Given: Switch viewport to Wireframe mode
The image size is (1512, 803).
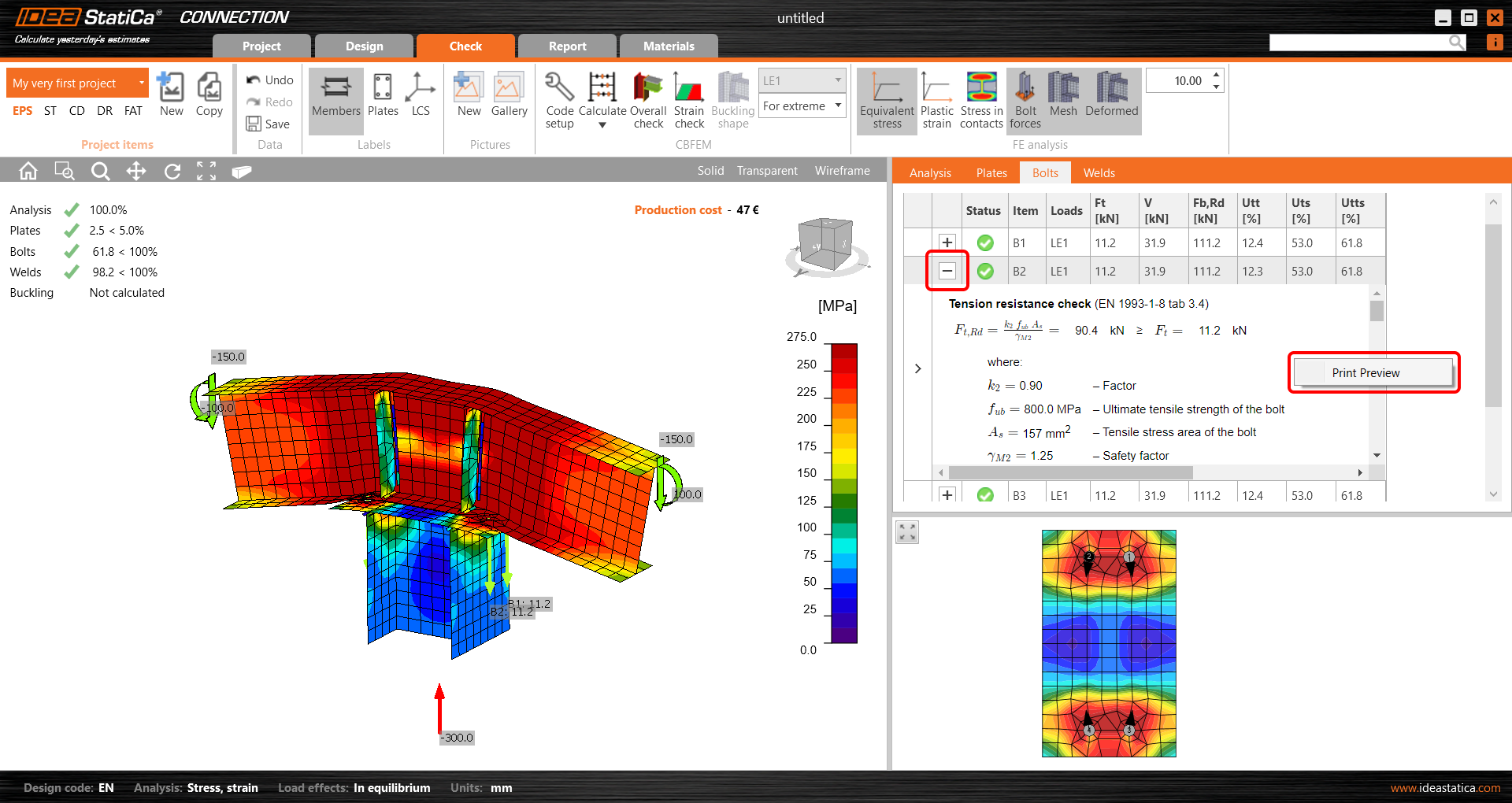Looking at the screenshot, I should point(842,170).
